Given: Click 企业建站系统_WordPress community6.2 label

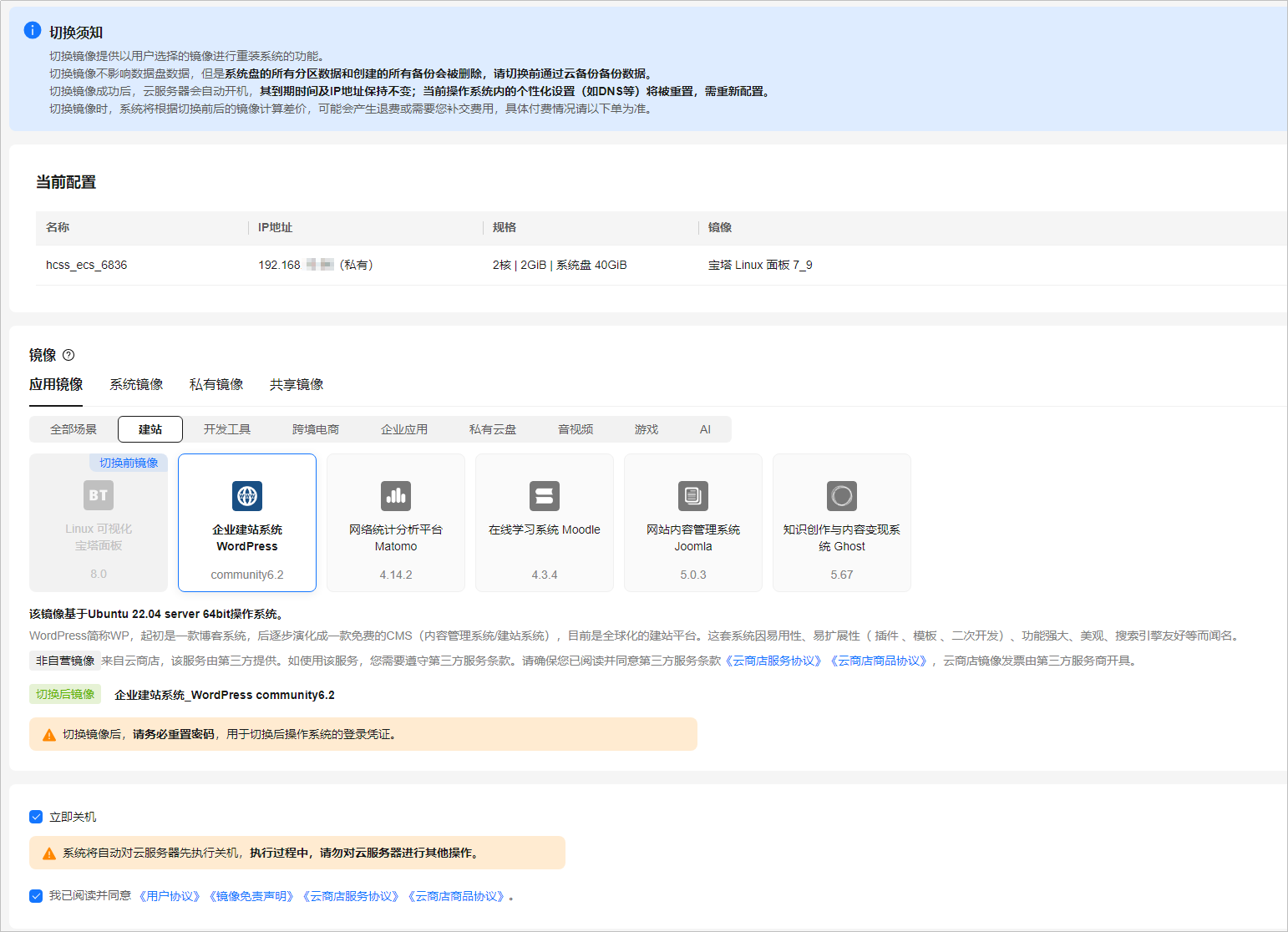Looking at the screenshot, I should pyautogui.click(x=225, y=695).
